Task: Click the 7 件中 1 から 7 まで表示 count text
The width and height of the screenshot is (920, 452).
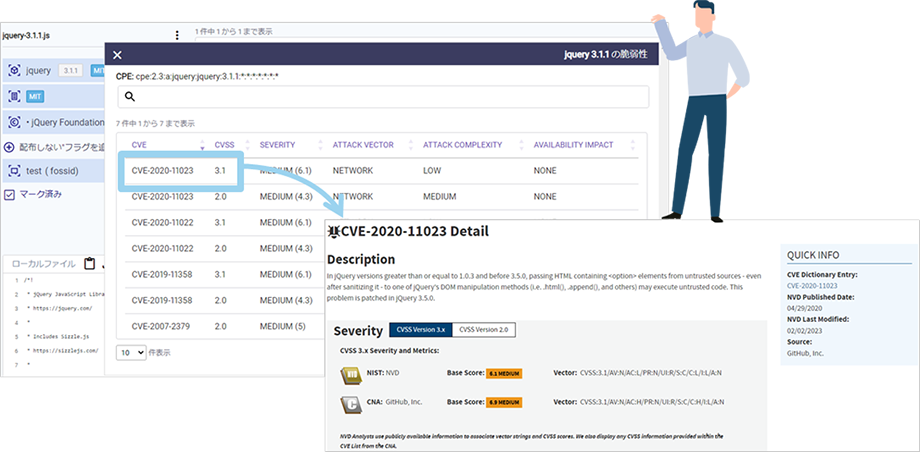Action: click(155, 124)
